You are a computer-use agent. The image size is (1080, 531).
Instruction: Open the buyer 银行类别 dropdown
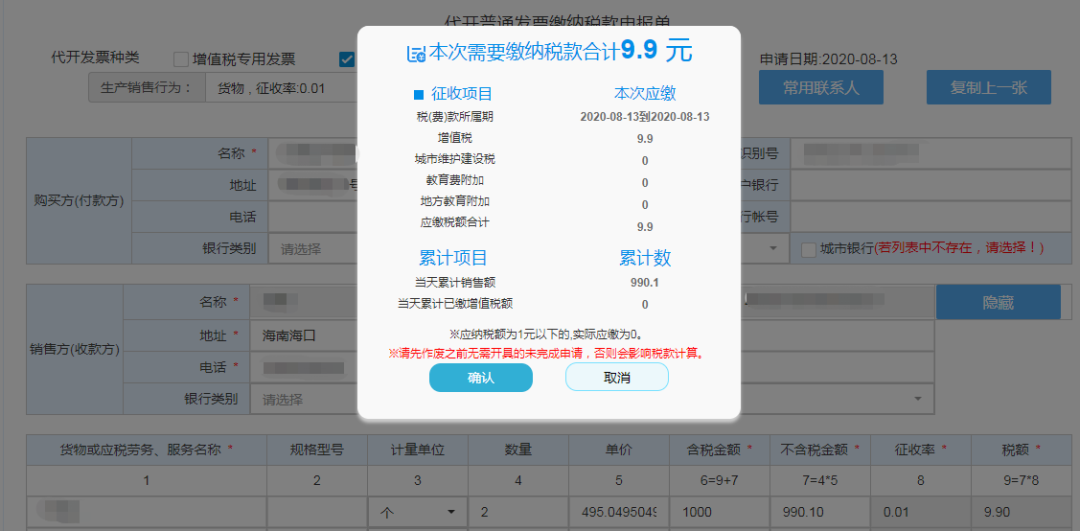(x=313, y=249)
